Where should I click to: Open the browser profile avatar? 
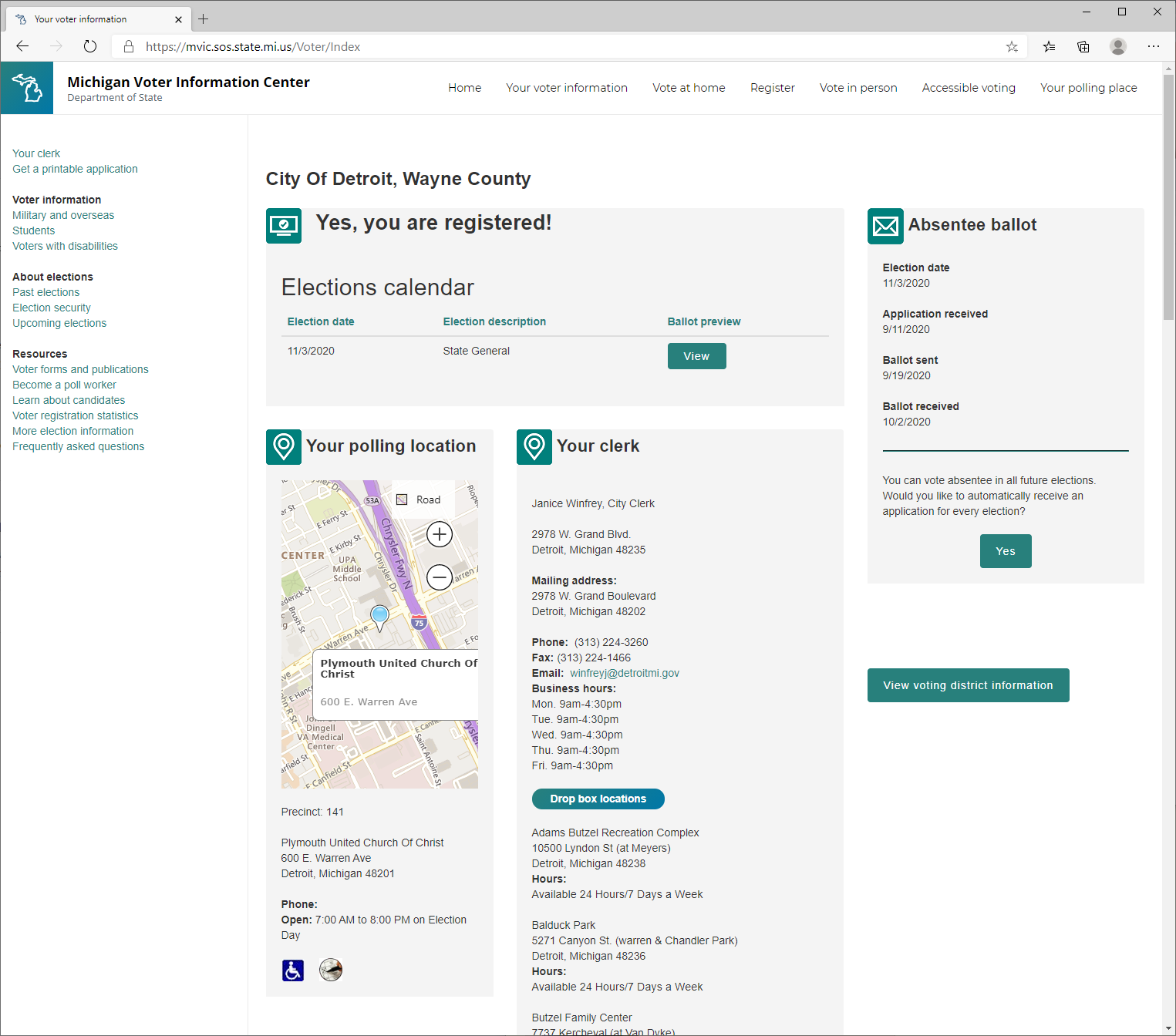click(1118, 46)
